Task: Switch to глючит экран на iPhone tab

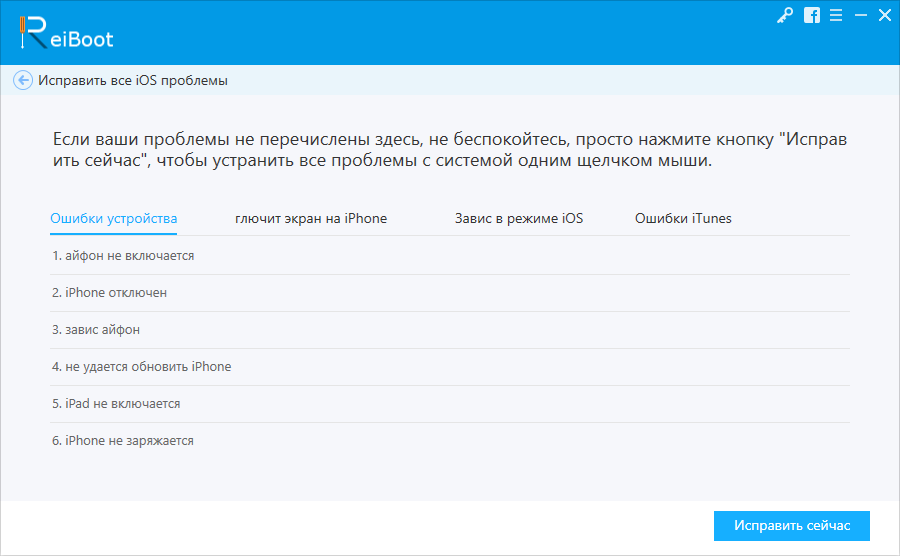Action: 311,219
